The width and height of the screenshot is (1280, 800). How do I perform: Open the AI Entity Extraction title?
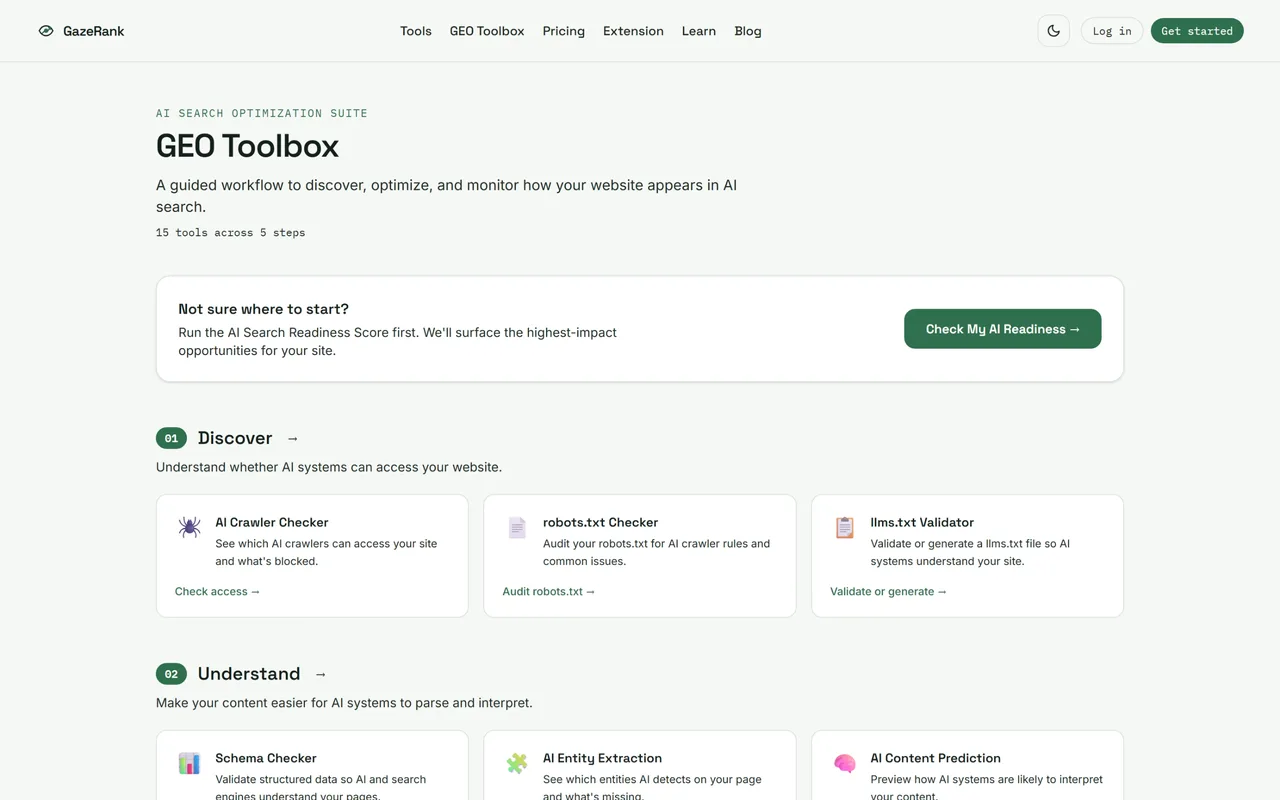point(602,758)
